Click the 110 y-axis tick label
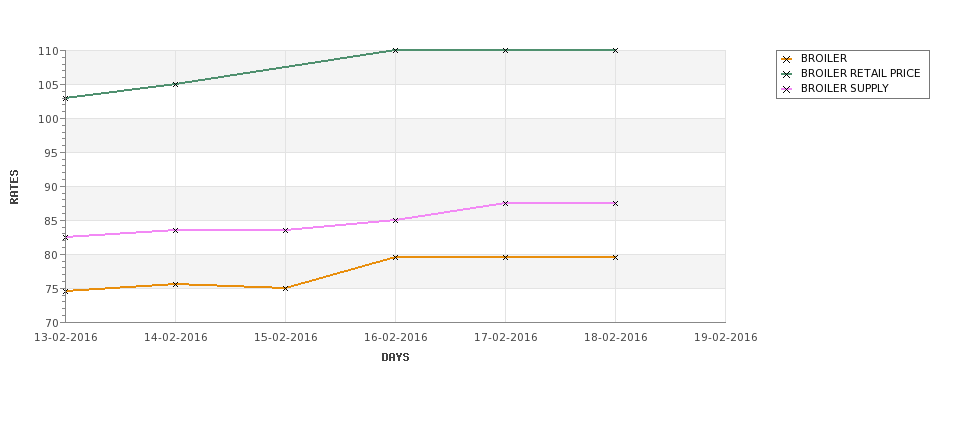 tap(50, 51)
